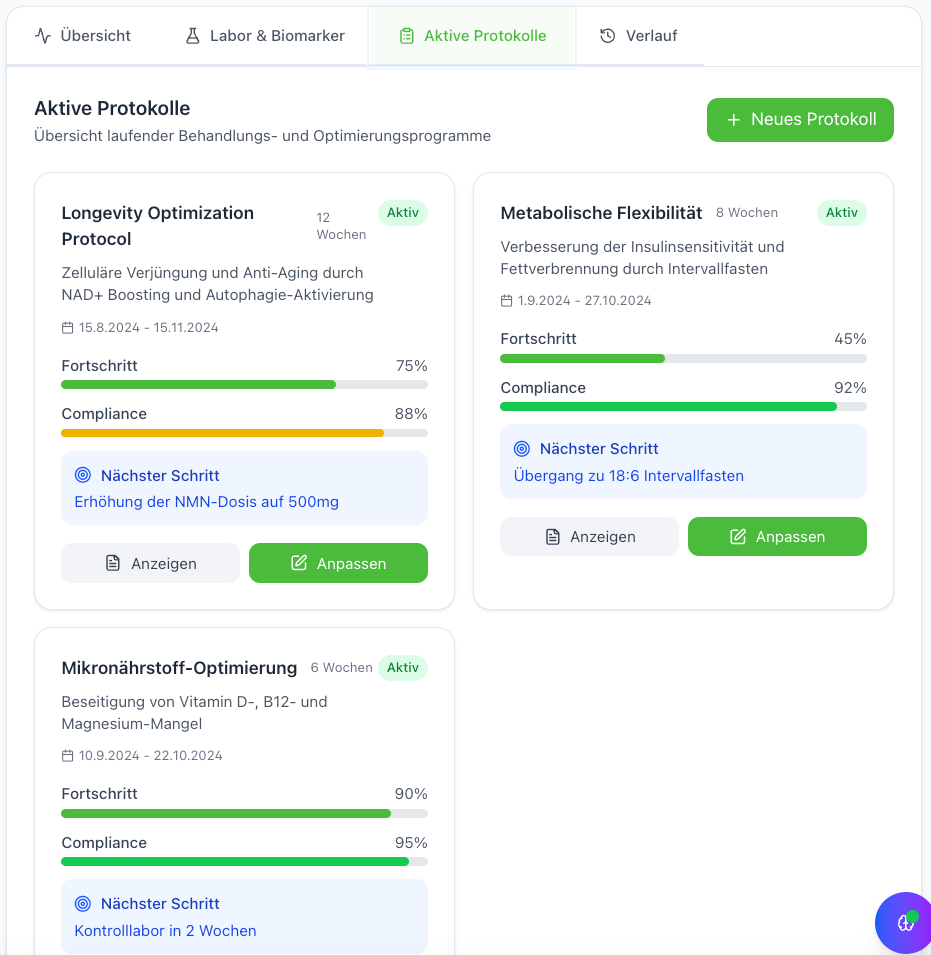Open the Labor & Biomarker tab
Screen dimensions: 931x955
pos(265,36)
